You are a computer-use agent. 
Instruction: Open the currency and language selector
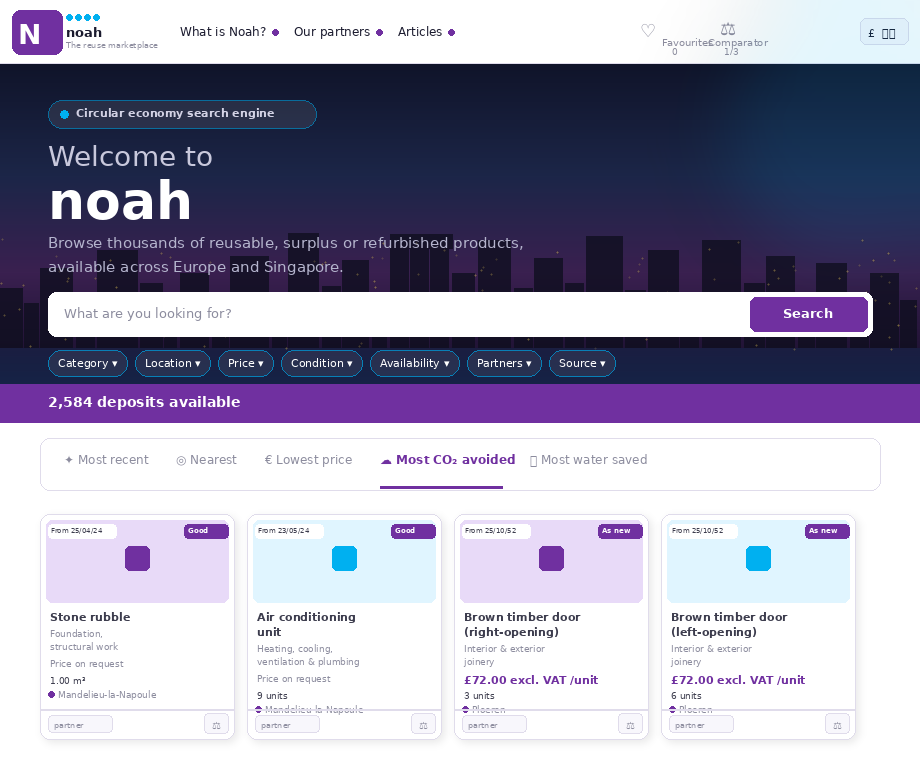(883, 32)
